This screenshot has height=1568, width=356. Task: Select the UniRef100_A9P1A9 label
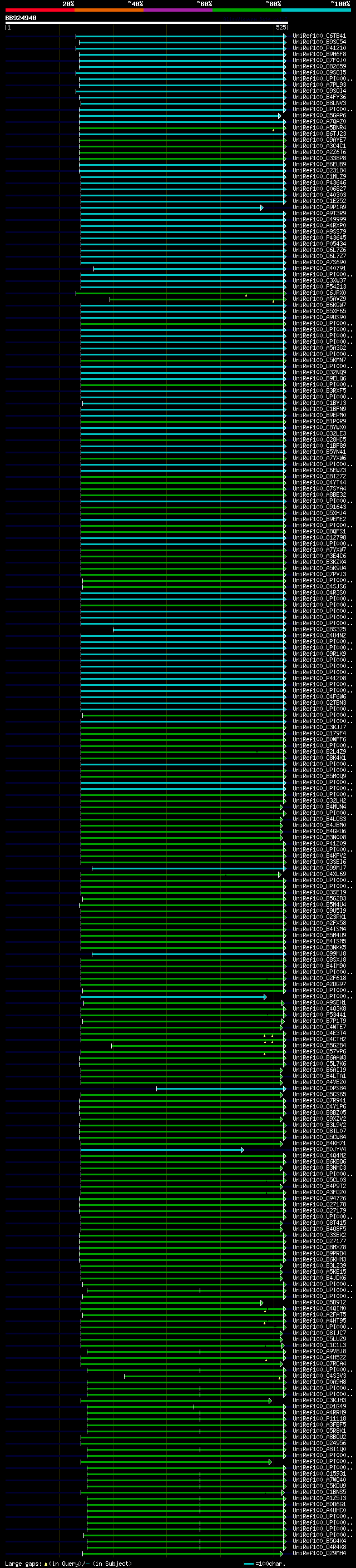click(x=319, y=207)
